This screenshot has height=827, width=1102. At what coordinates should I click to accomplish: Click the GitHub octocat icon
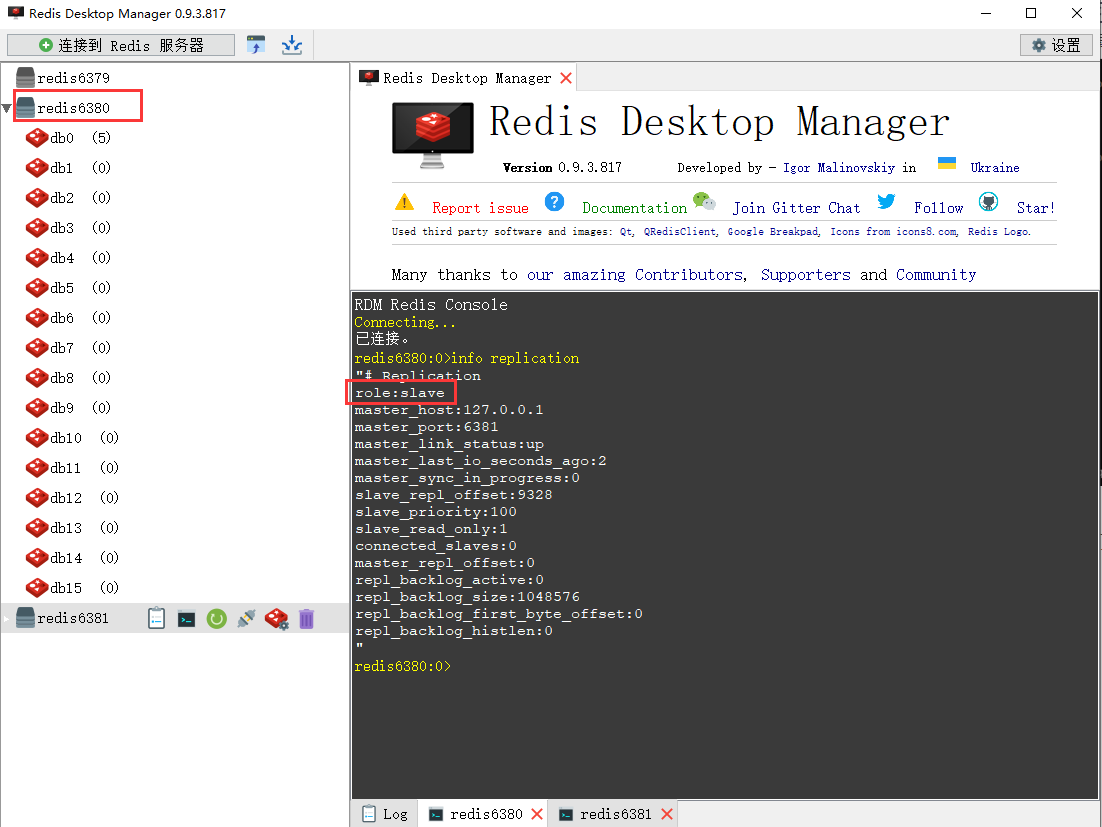tap(988, 202)
